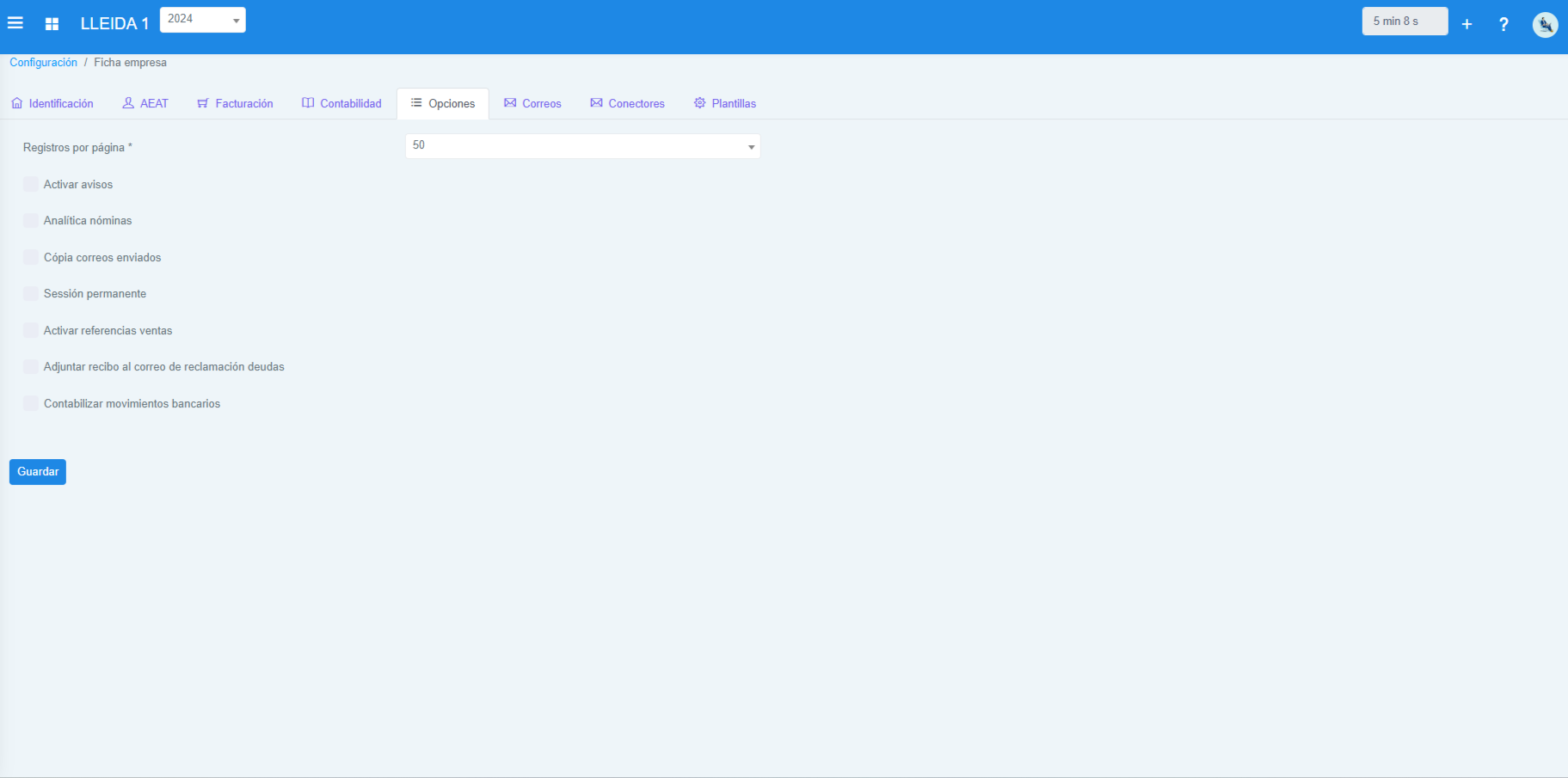Check Contabilizar movimientos bancarios option
The image size is (1568, 778).
click(x=31, y=403)
